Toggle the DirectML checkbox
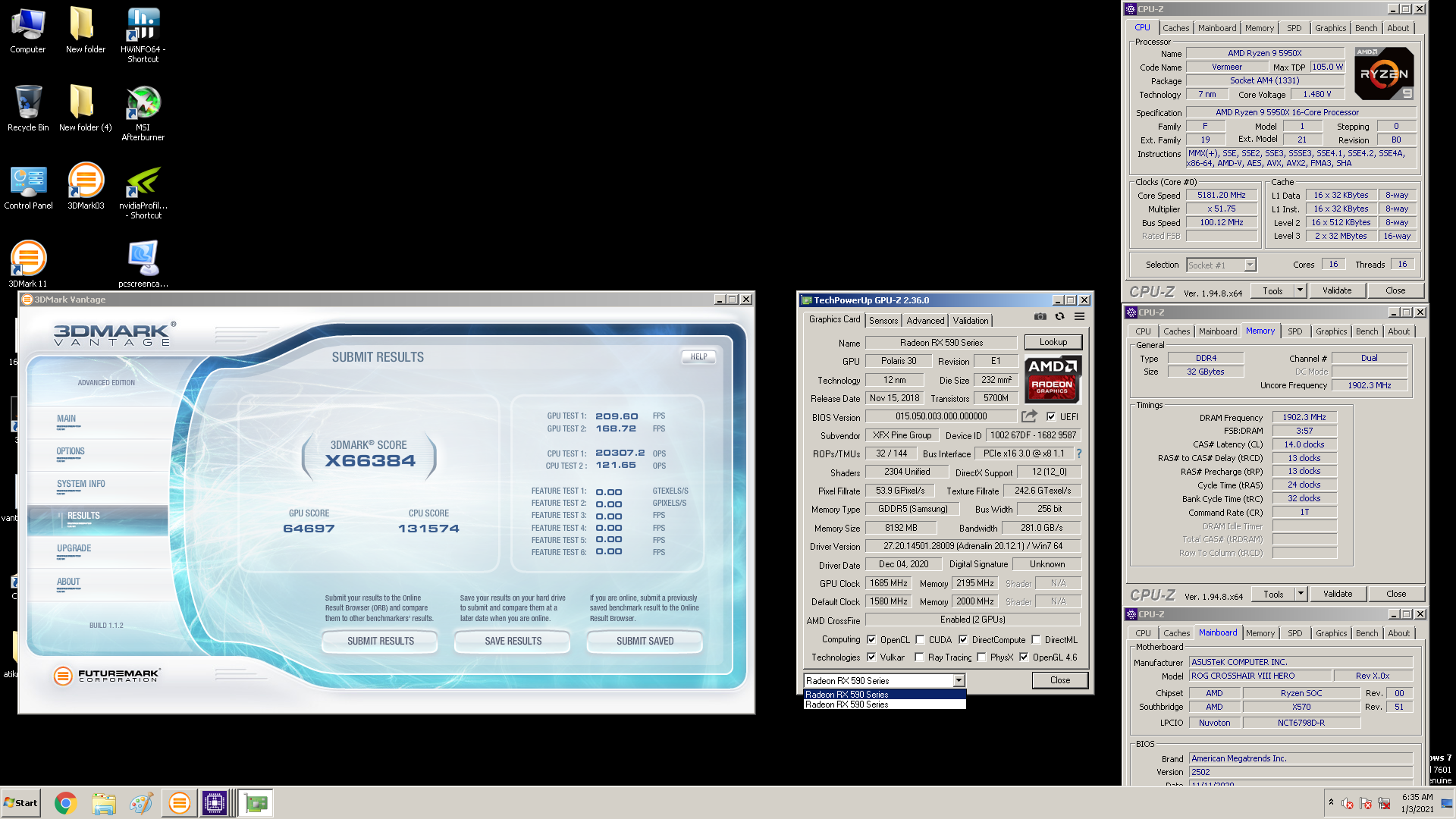 1036,639
